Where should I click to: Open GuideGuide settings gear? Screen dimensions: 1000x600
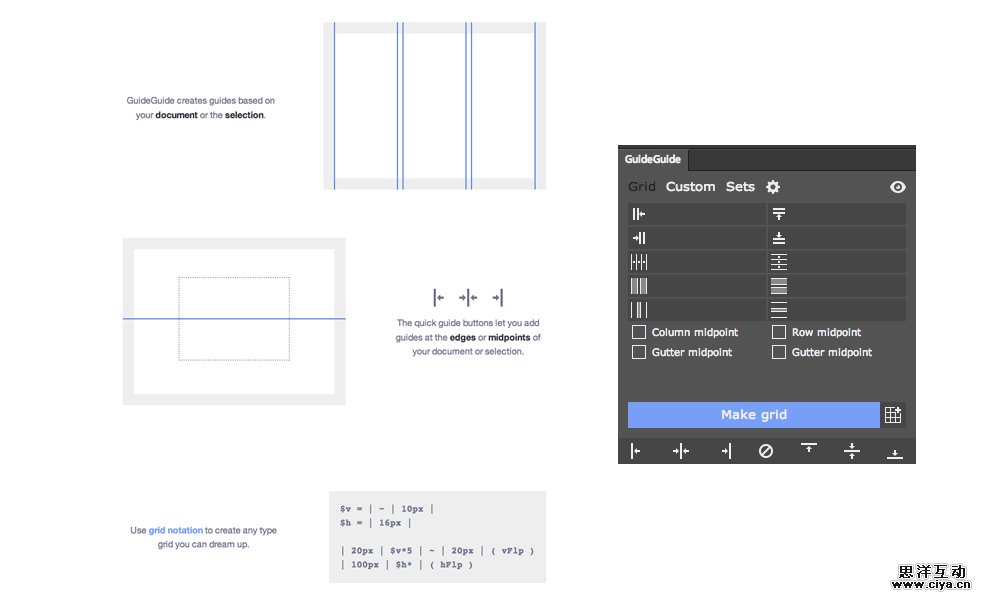773,187
